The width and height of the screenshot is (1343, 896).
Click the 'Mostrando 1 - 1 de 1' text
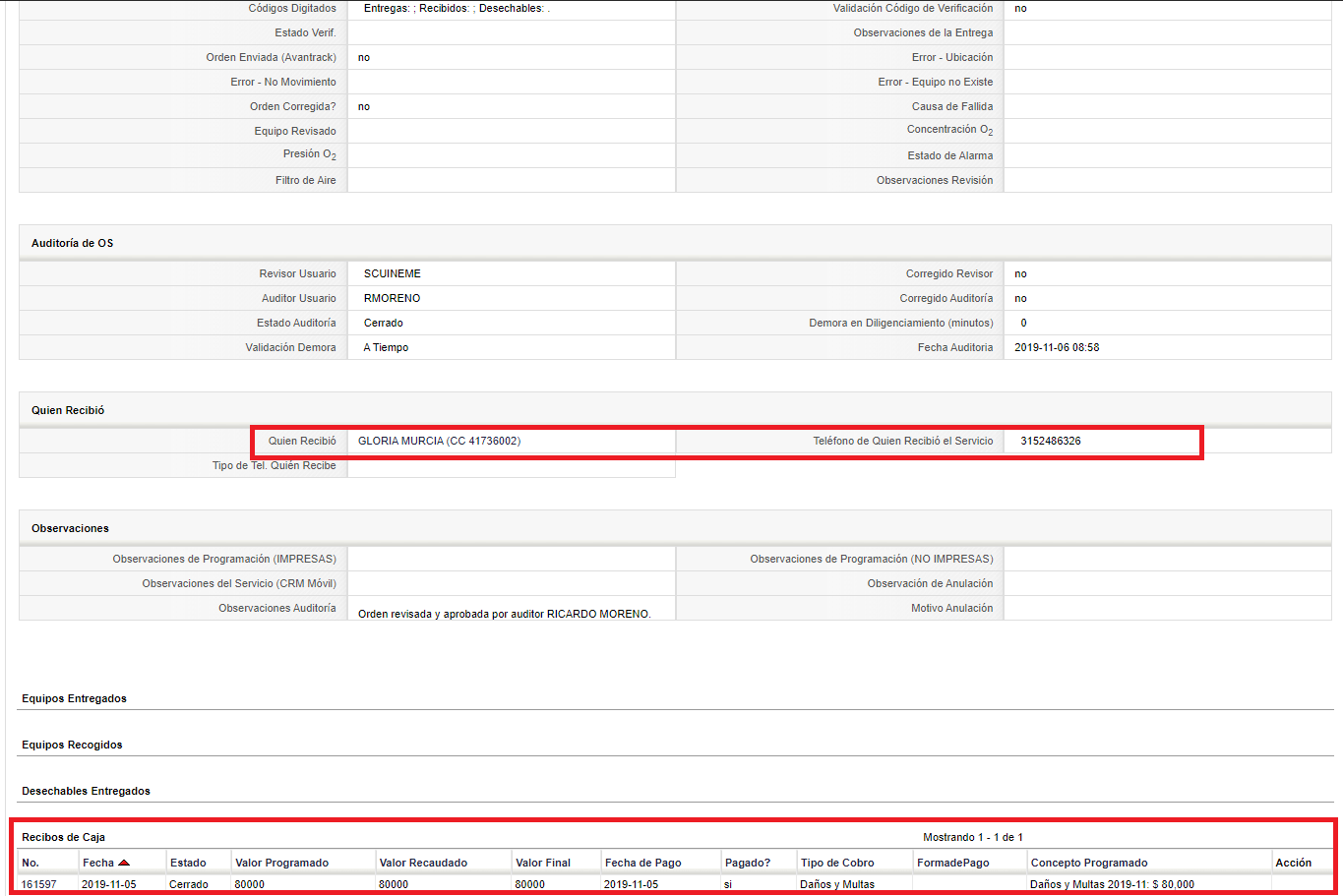(x=973, y=837)
